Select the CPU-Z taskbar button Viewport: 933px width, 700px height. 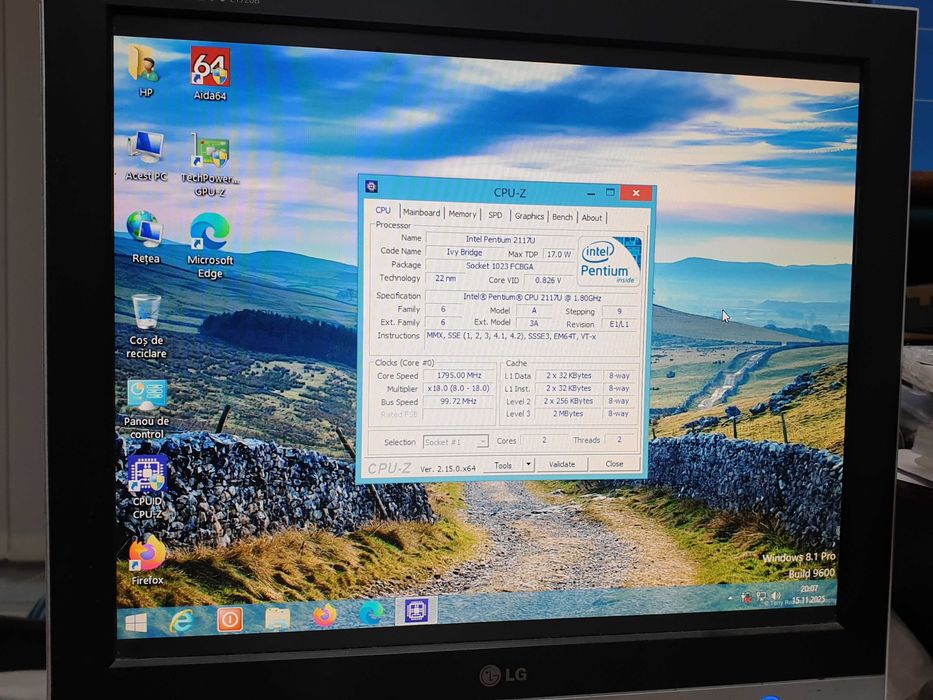(417, 611)
